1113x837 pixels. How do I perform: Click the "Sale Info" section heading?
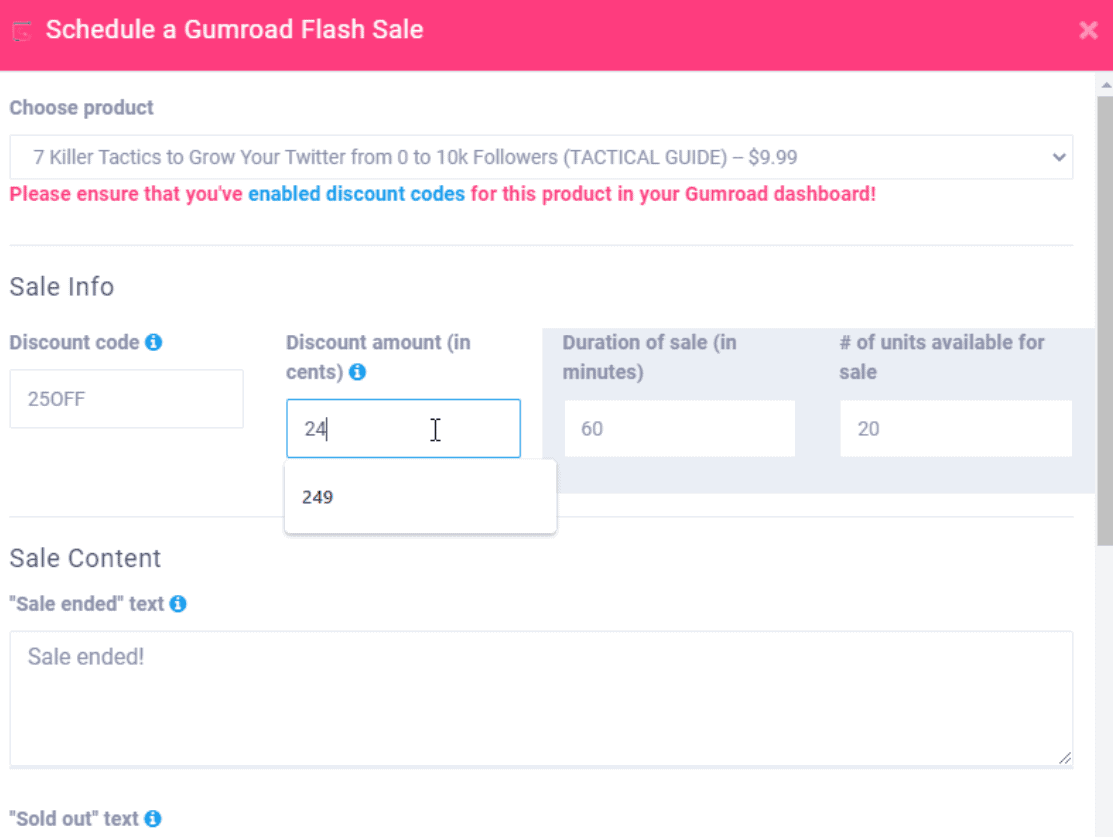(62, 287)
